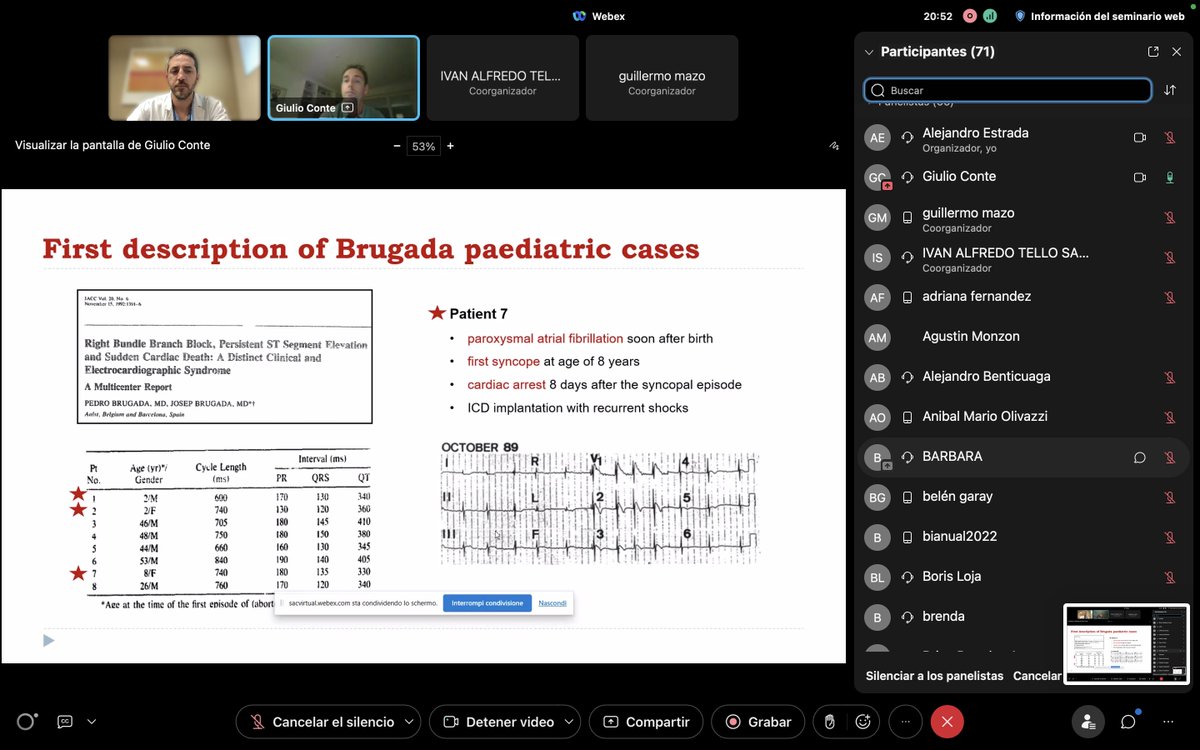Image resolution: width=1200 pixels, height=750 pixels.
Task: Select participant Agustin Monzon
Action: (x=1024, y=337)
